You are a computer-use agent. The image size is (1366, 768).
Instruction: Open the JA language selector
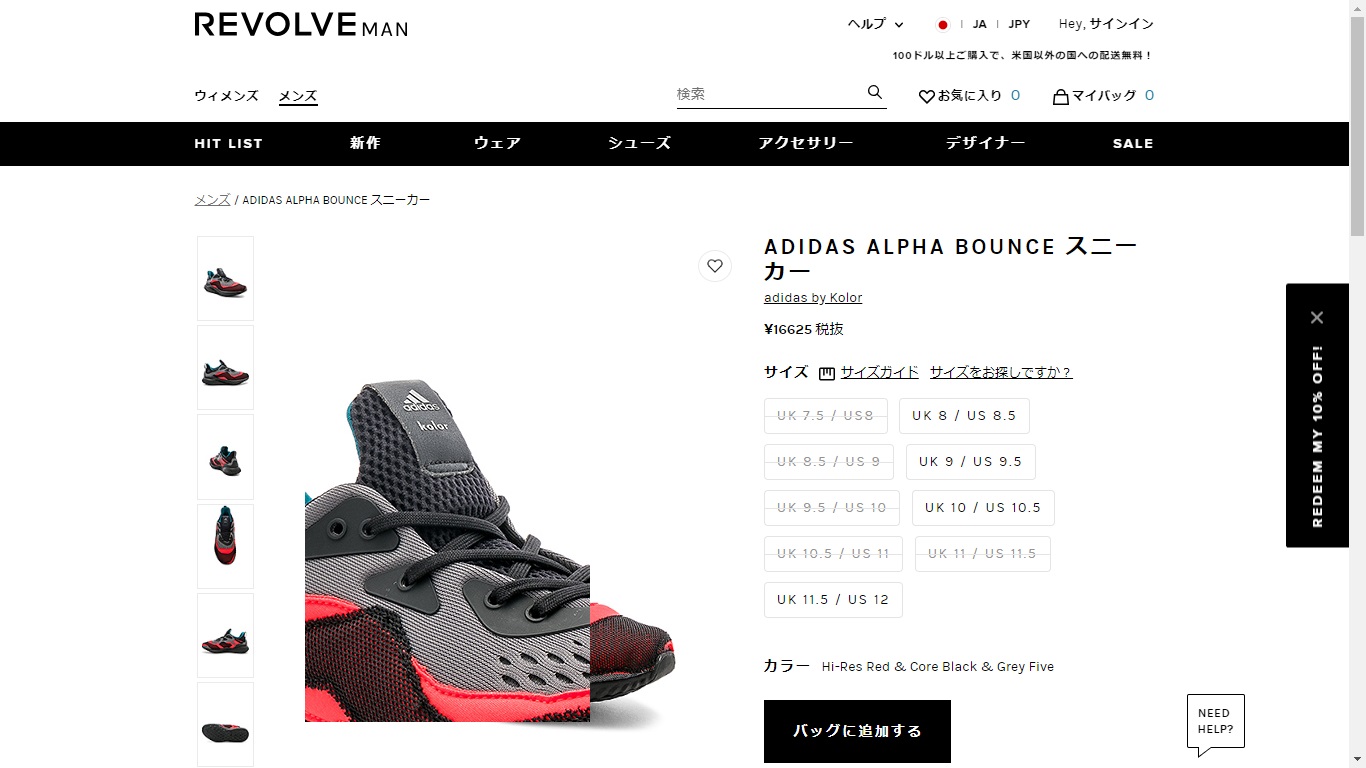(980, 24)
